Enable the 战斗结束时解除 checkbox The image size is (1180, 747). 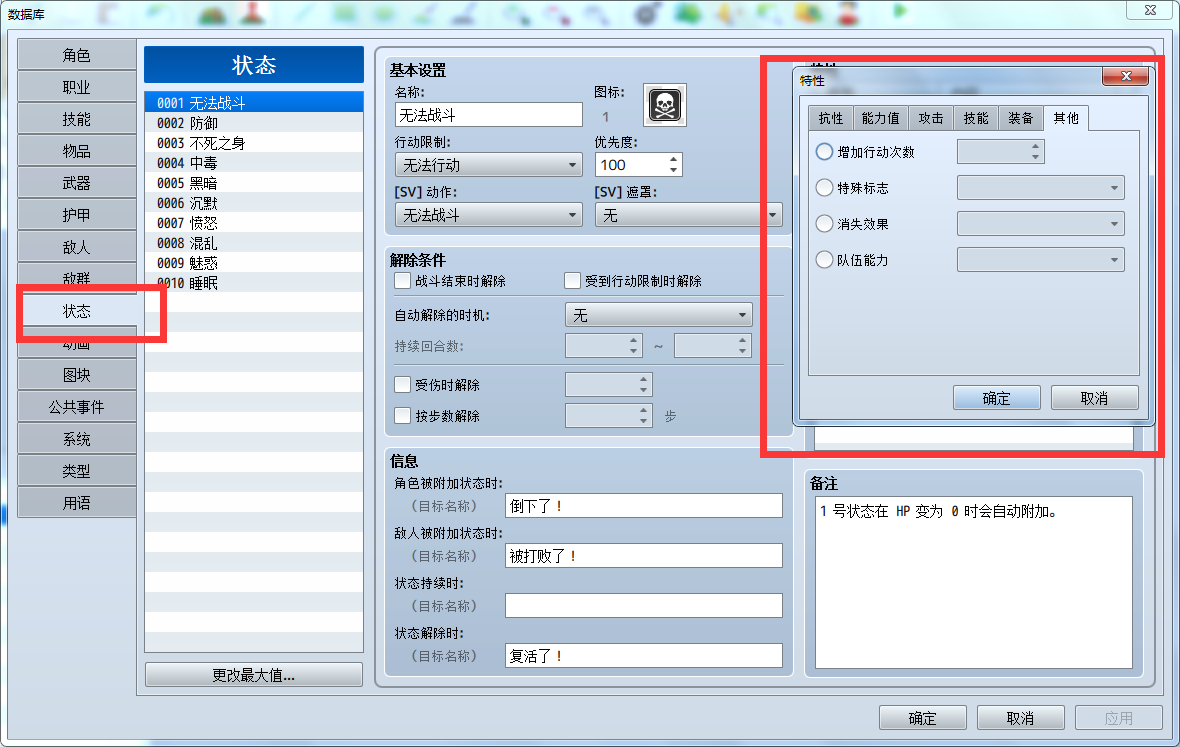[403, 281]
